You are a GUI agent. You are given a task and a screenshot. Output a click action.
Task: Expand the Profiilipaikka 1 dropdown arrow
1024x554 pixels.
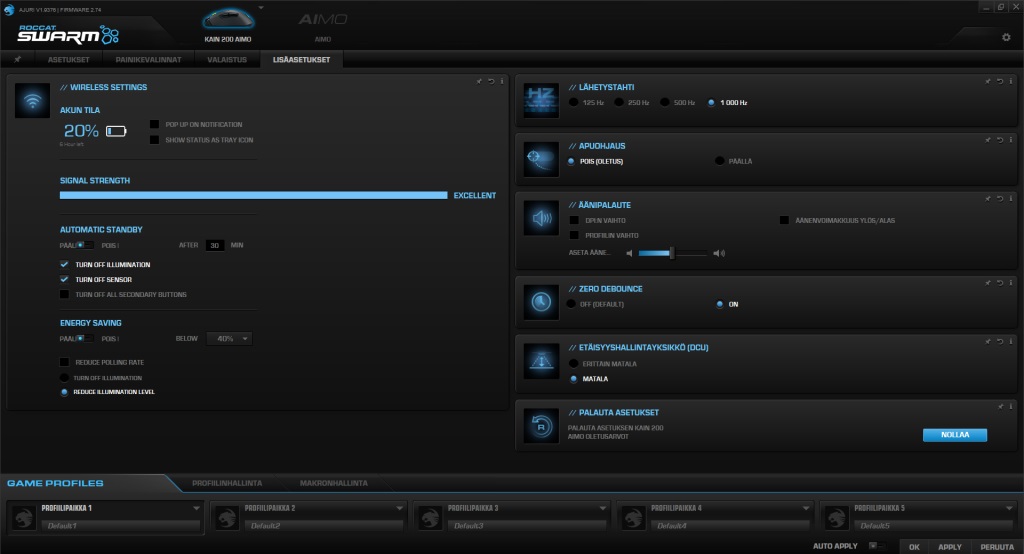(x=198, y=508)
